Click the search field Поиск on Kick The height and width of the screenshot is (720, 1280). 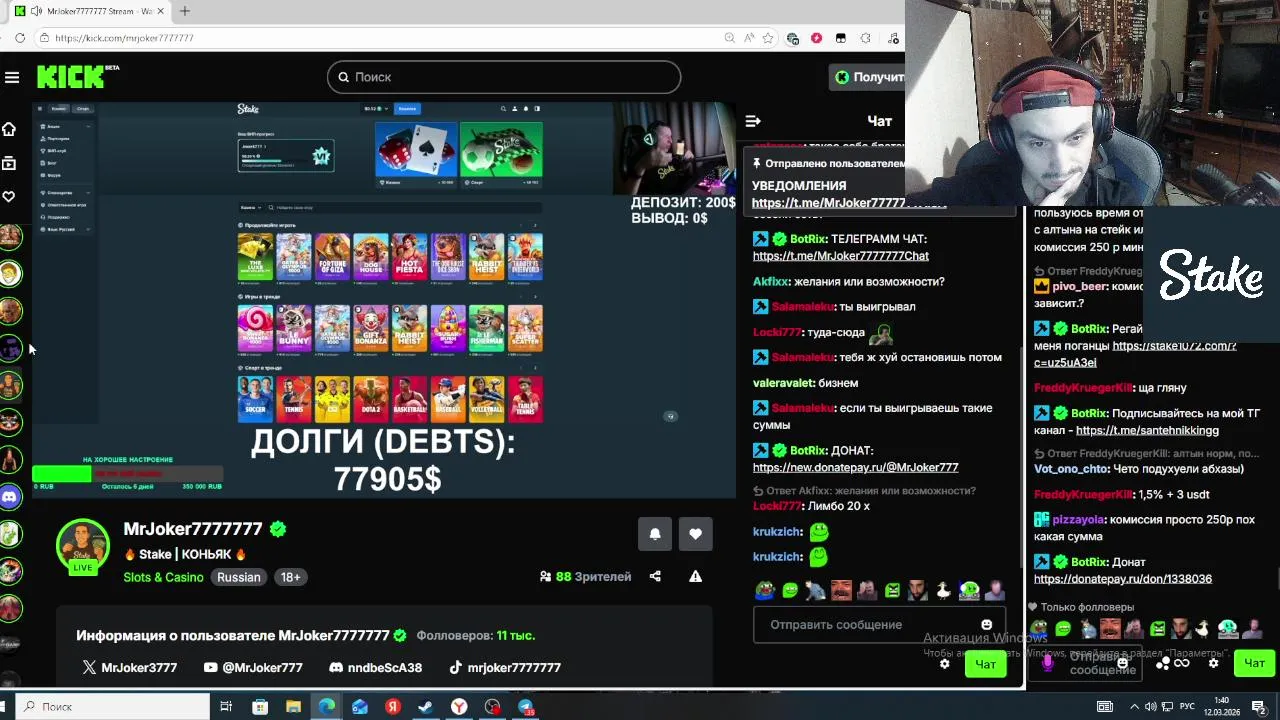click(x=504, y=77)
